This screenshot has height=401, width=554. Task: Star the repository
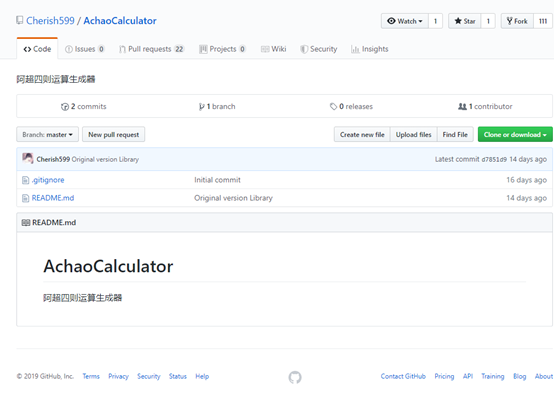point(465,21)
